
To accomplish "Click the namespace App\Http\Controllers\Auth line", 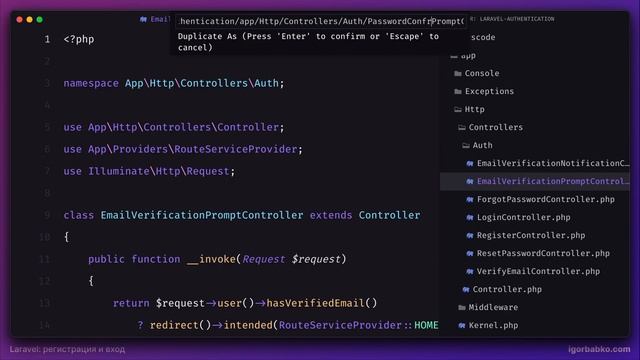I will [x=173, y=83].
